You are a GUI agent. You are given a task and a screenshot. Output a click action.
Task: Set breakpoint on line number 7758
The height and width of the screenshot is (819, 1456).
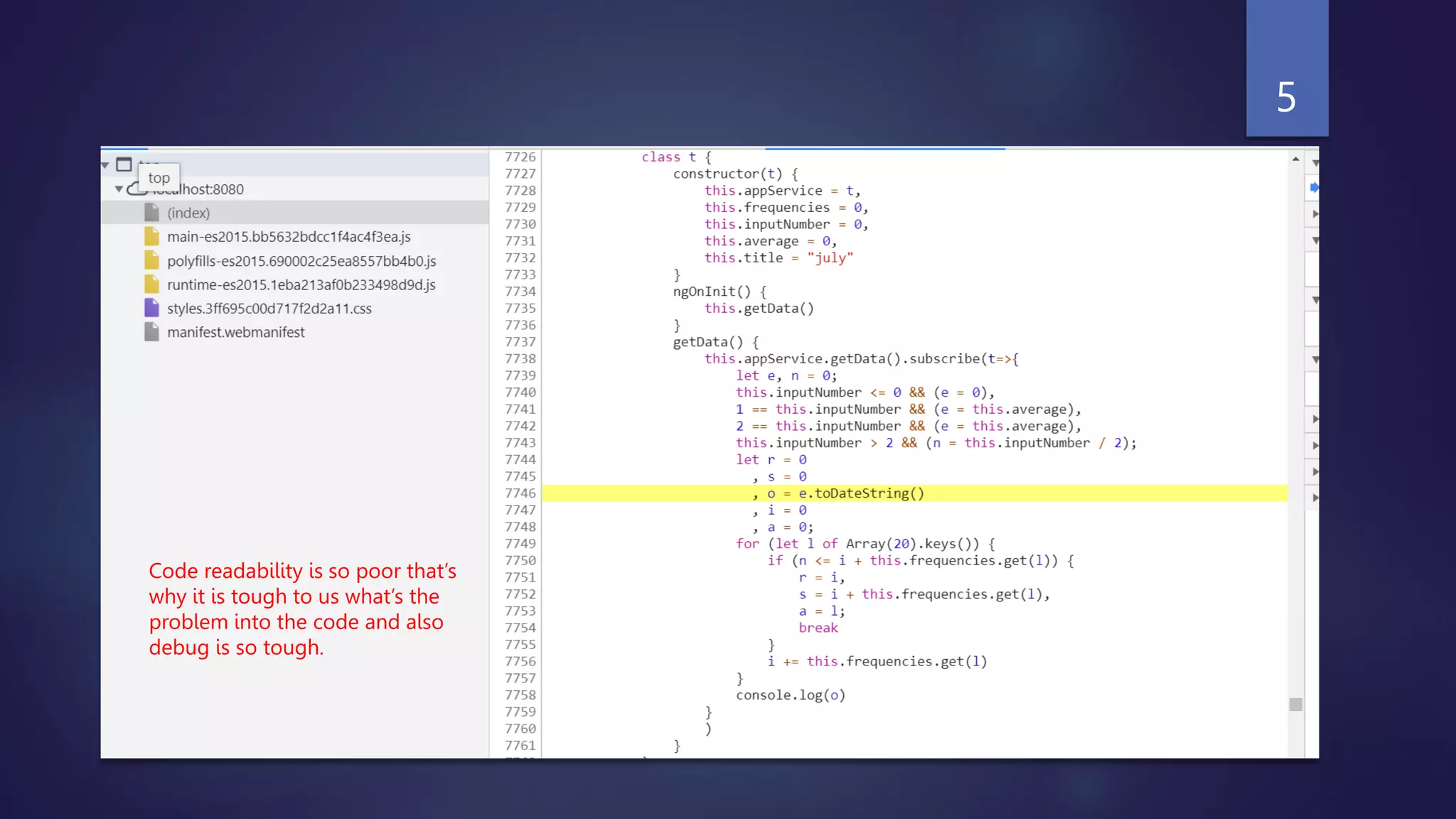pos(520,695)
